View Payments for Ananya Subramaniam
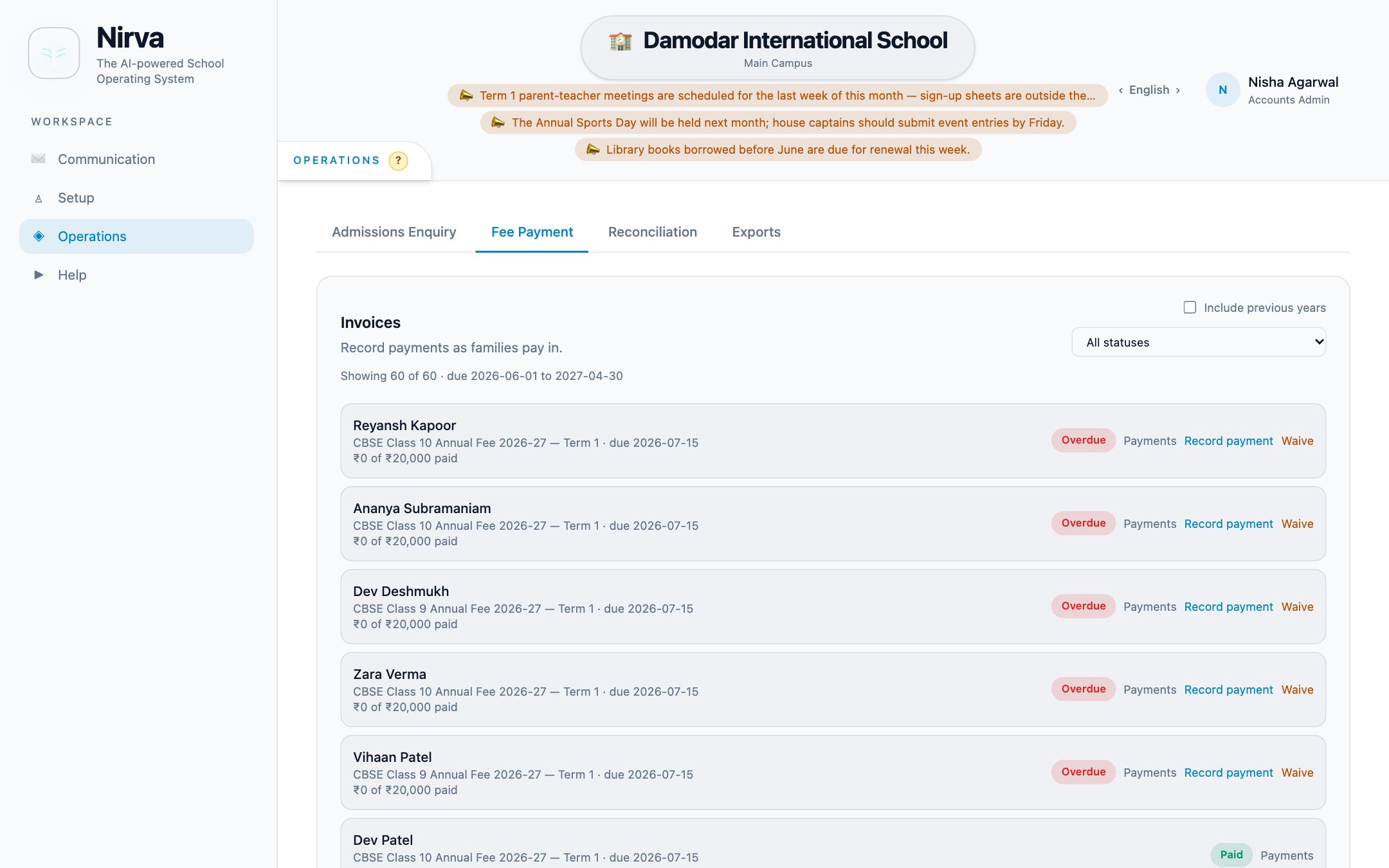Viewport: 1389px width, 868px height. 1149,524
